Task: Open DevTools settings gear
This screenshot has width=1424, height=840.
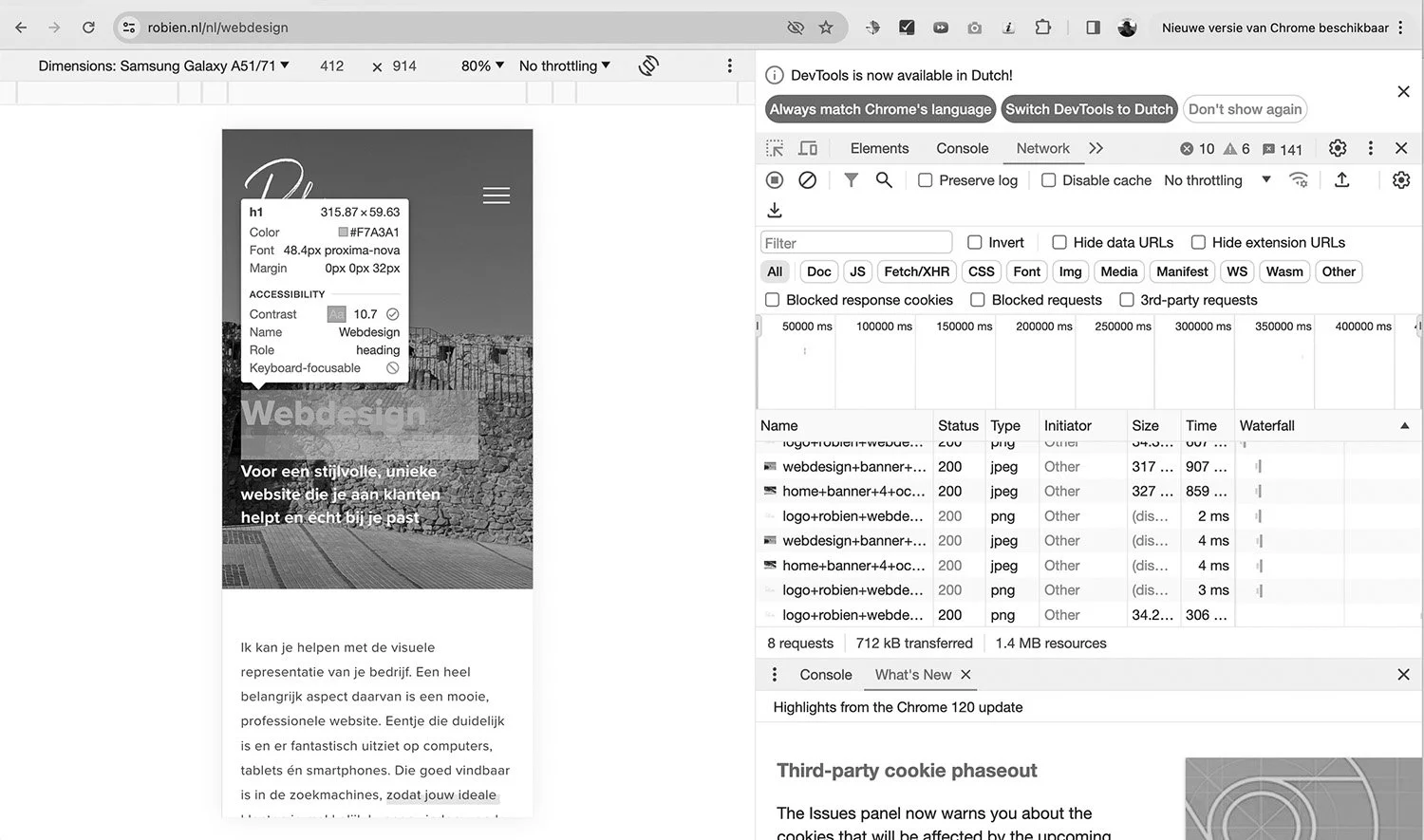Action: 1338,148
